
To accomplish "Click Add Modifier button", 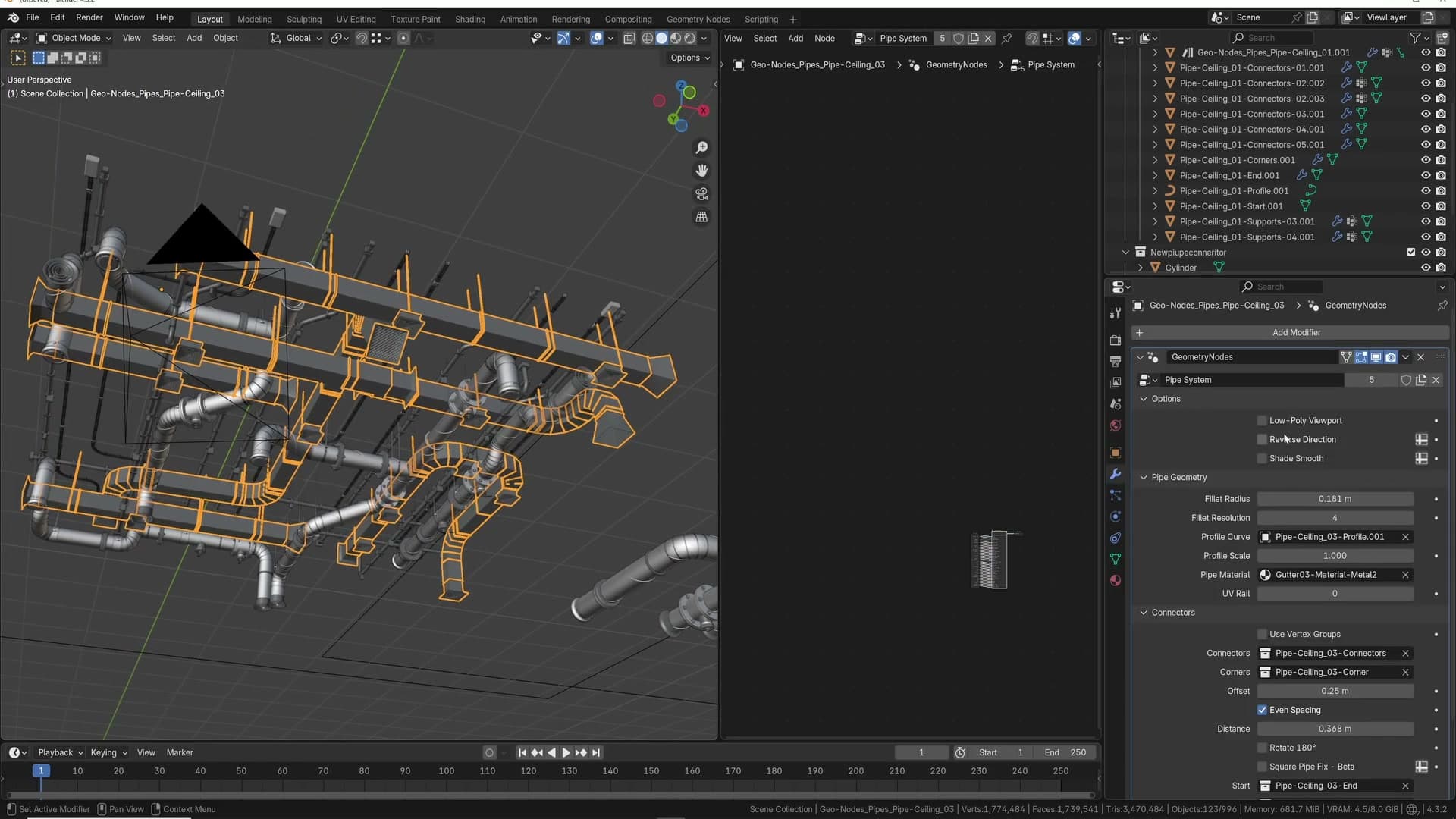I will [1290, 333].
